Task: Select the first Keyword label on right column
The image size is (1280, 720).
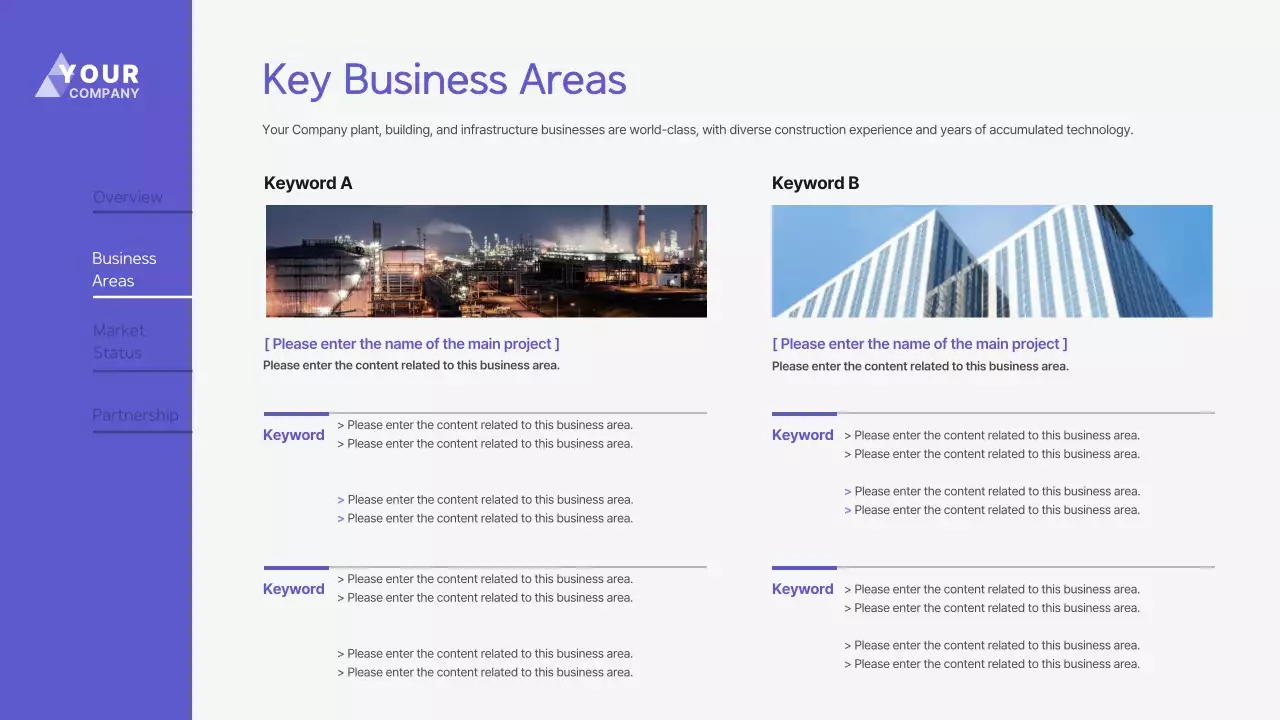Action: point(802,434)
